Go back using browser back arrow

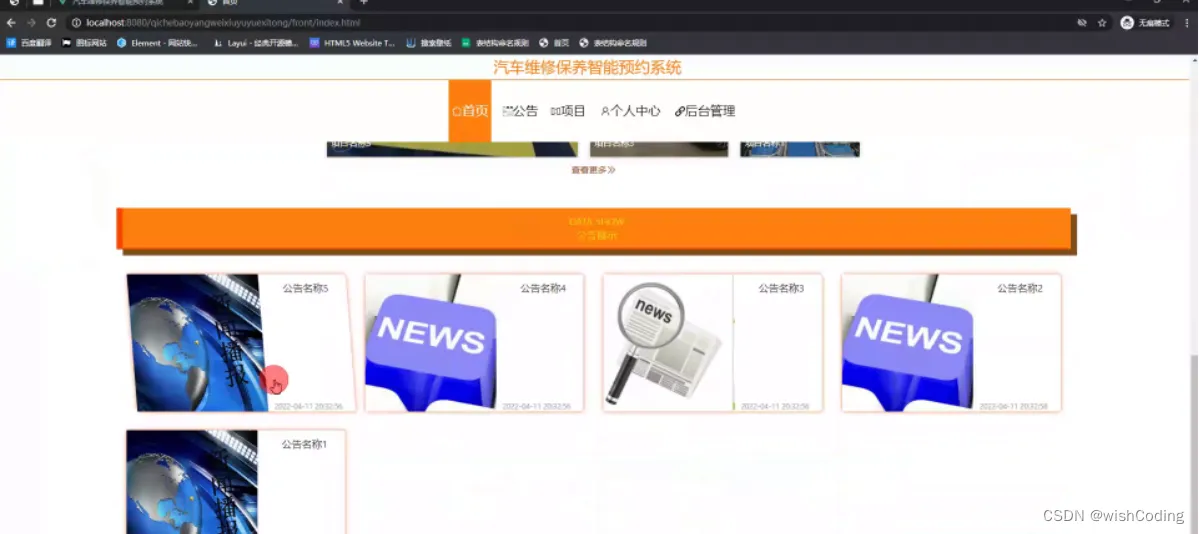(11, 23)
